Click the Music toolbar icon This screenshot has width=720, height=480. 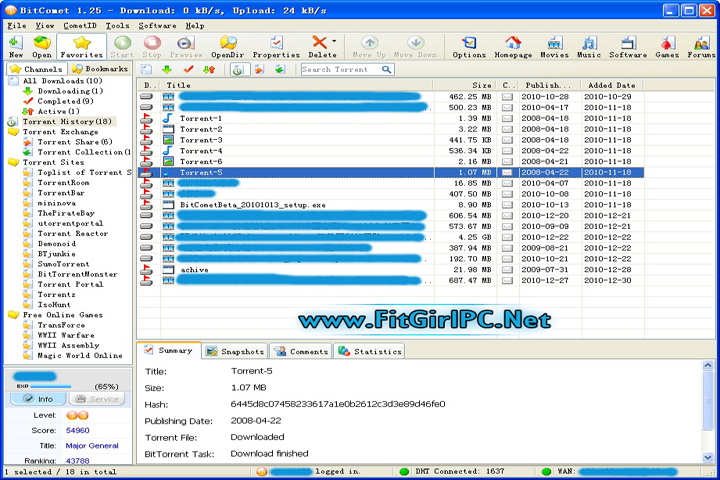589,46
